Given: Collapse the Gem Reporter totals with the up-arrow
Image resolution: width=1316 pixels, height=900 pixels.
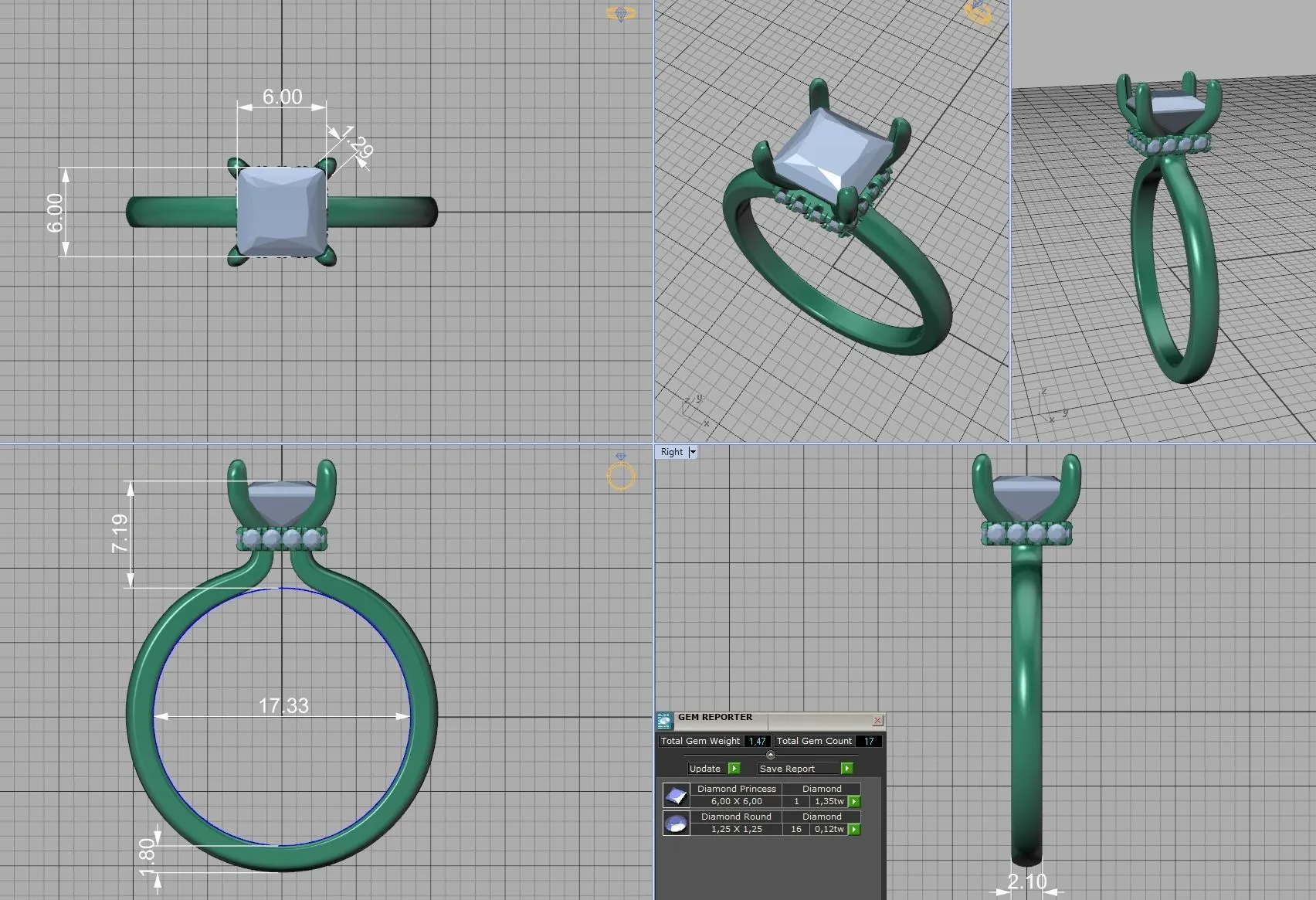Looking at the screenshot, I should click(770, 756).
